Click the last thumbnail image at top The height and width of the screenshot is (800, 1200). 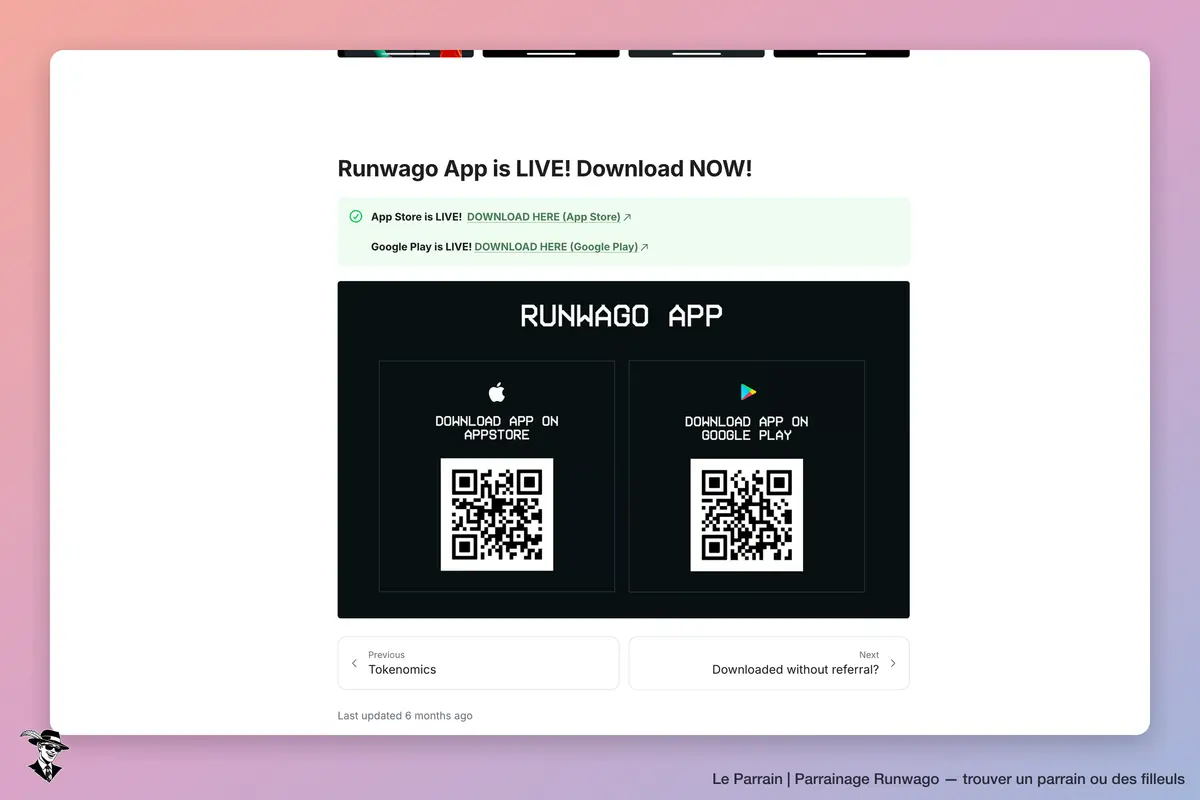(841, 54)
